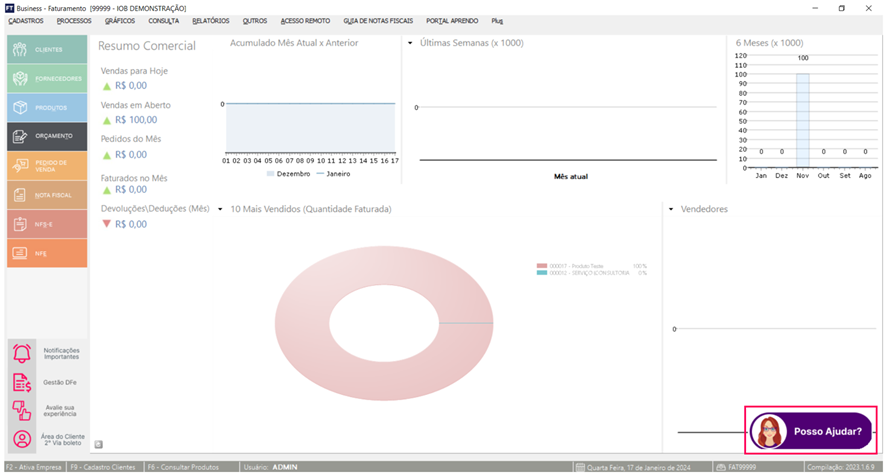Expand the Vendedores dropdown arrow

click(x=671, y=209)
